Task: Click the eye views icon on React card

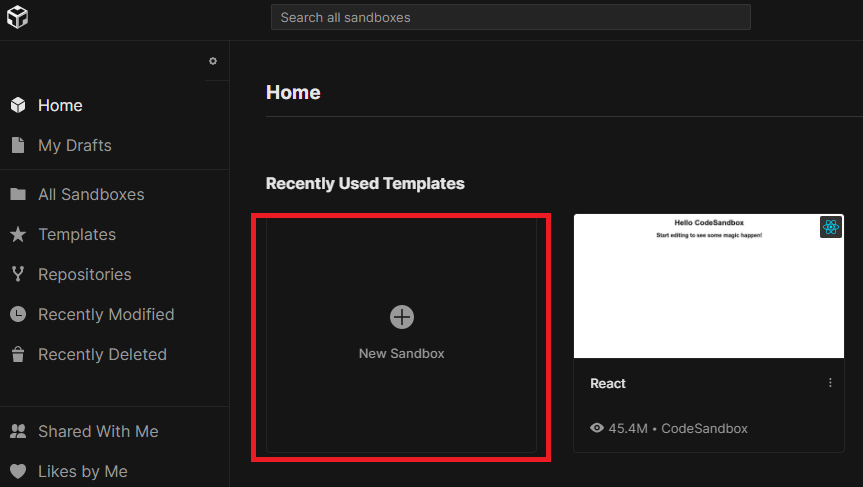Action: pyautogui.click(x=597, y=428)
